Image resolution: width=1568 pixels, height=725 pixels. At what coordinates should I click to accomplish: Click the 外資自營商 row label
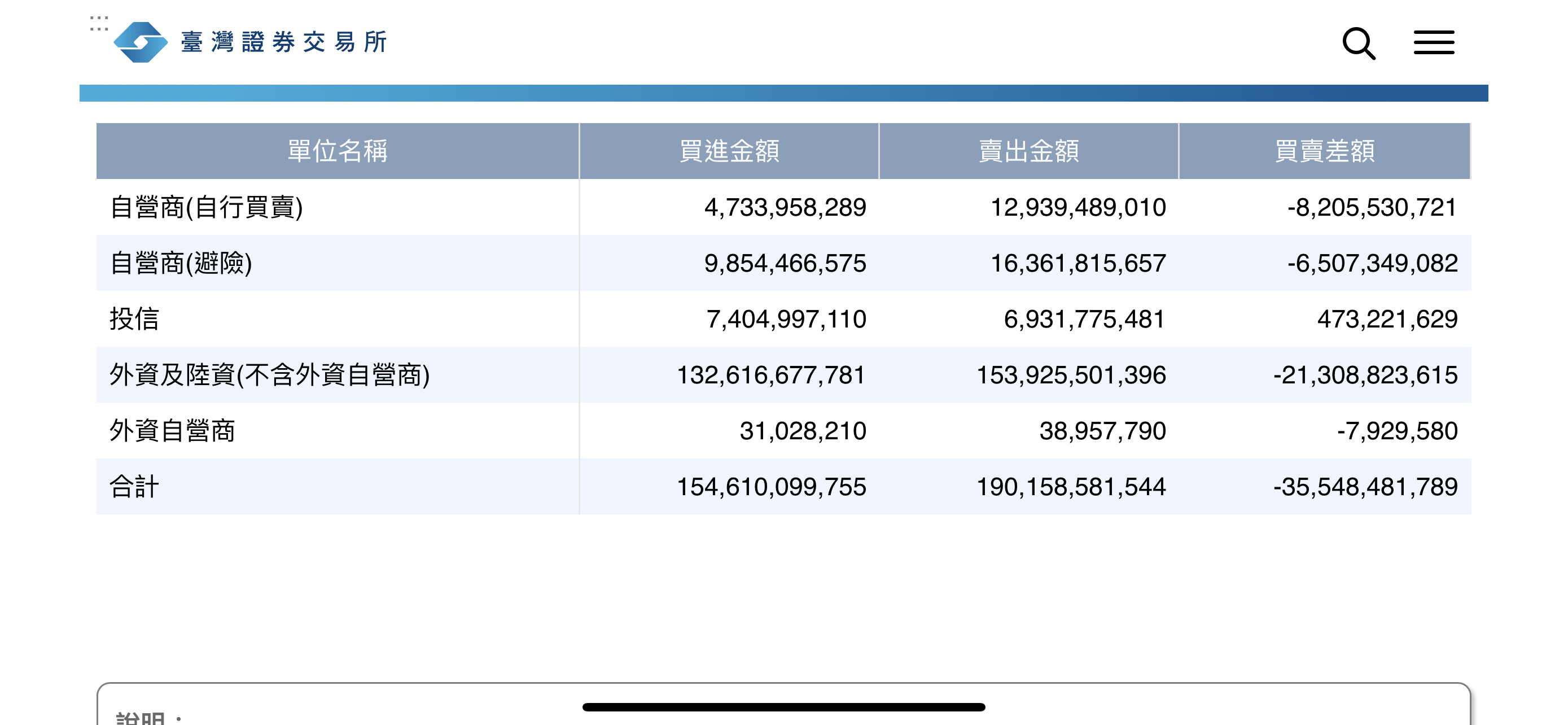point(172,431)
